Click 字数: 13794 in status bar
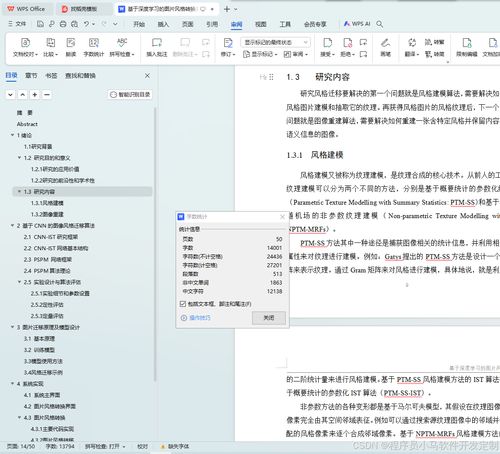Viewport: 500px width, 454px height. click(60, 446)
